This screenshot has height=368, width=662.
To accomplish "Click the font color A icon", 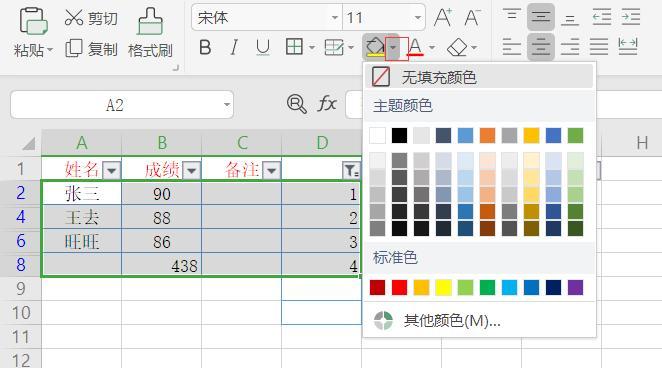I will click(x=415, y=47).
